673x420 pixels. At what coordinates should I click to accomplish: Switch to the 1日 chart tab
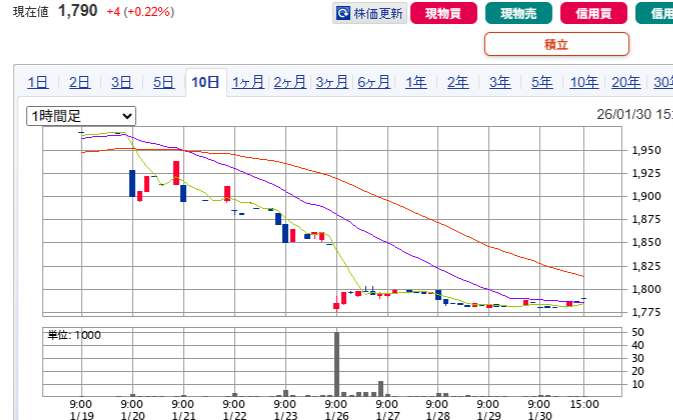pyautogui.click(x=38, y=83)
